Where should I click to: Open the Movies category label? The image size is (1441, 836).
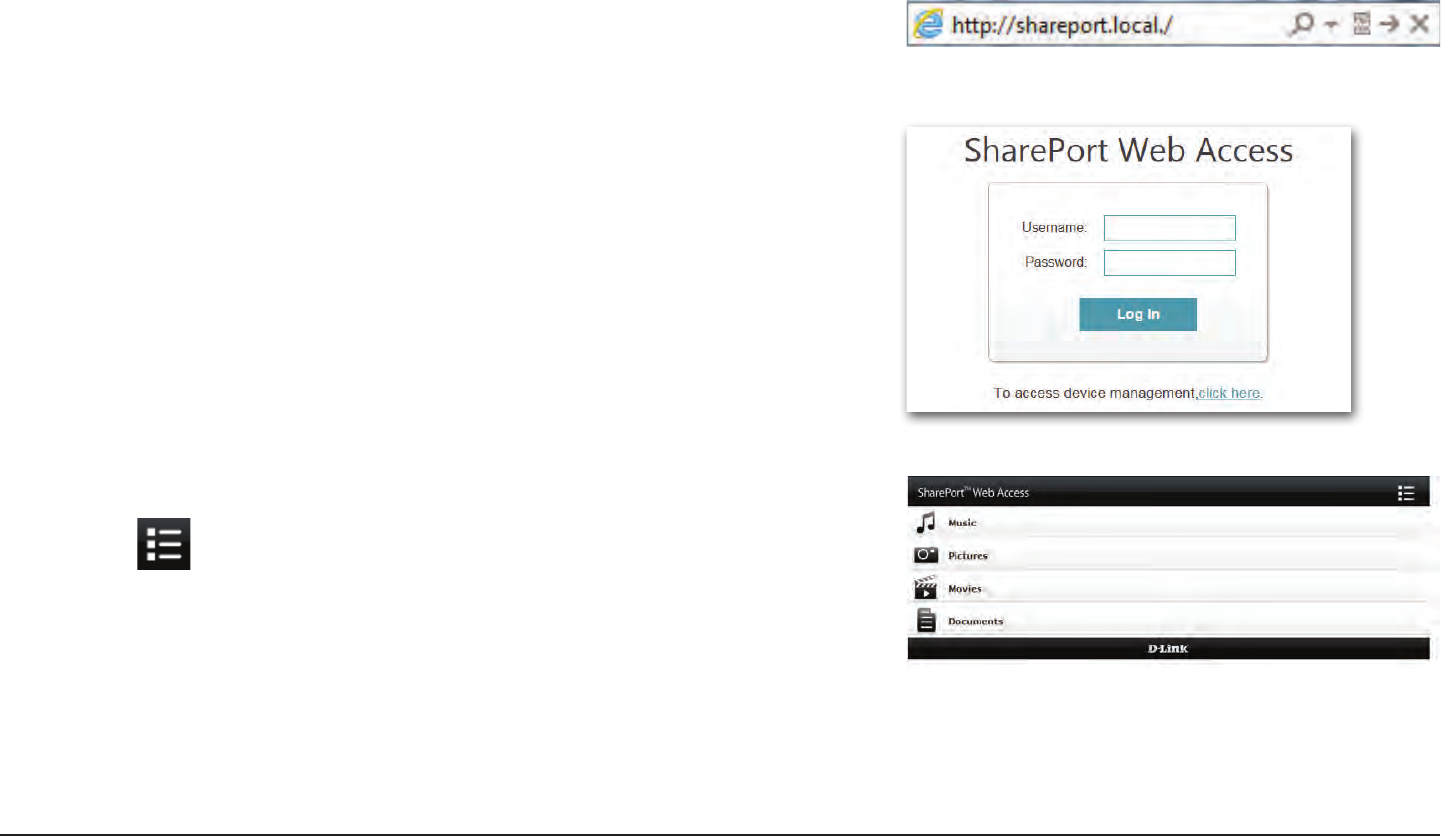point(965,589)
